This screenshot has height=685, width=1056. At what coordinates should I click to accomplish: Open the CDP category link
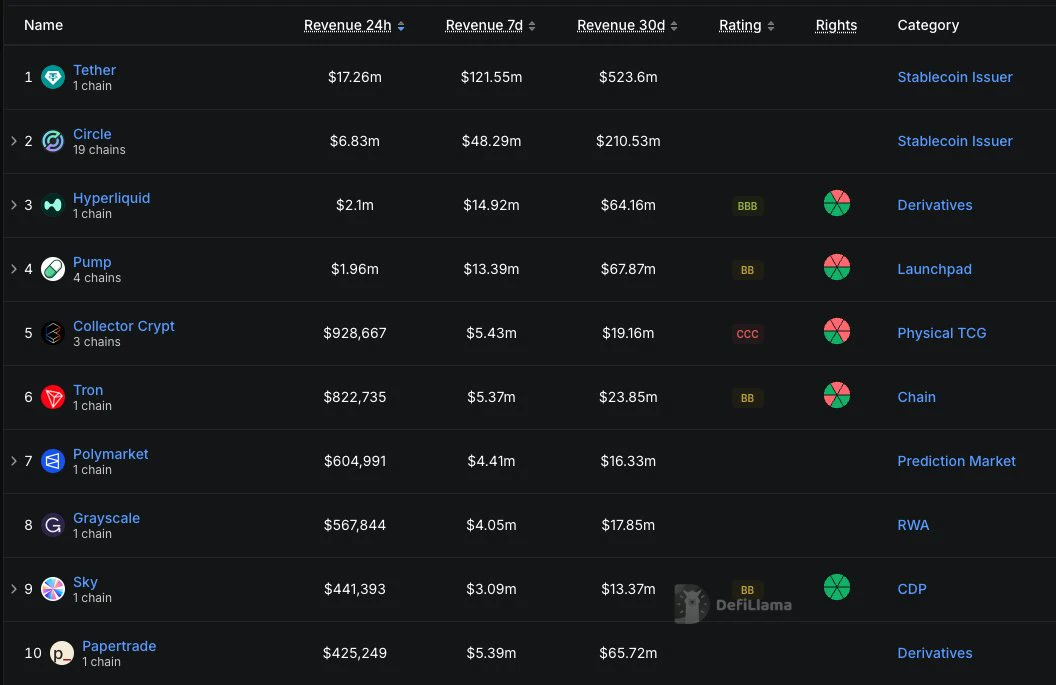pos(912,589)
